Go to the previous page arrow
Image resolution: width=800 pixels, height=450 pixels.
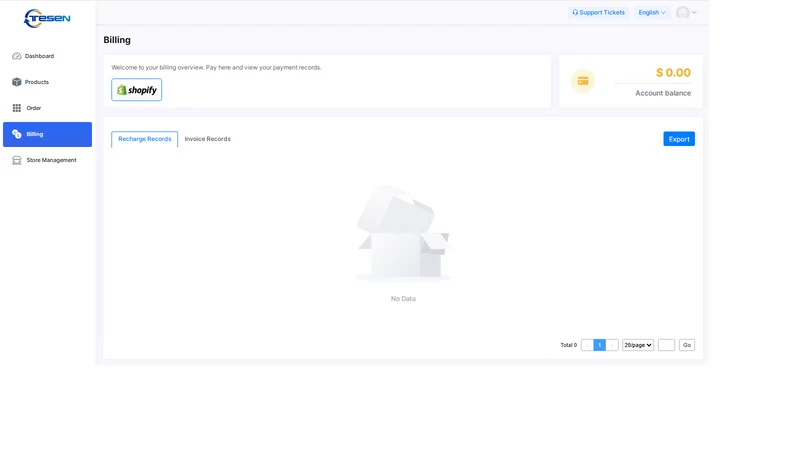coord(587,345)
